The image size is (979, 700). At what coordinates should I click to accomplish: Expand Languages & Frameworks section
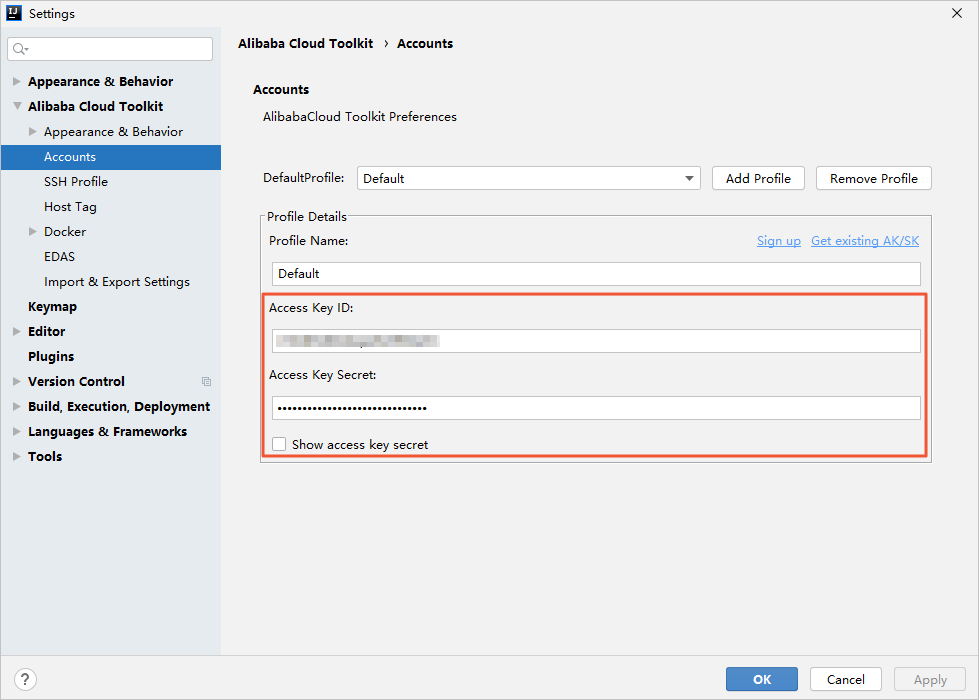pos(17,431)
